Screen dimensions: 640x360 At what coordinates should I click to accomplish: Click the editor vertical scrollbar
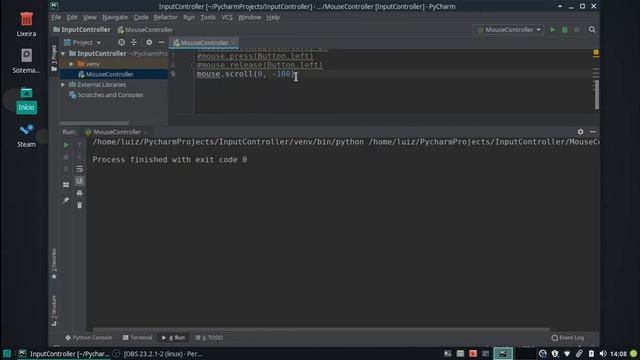coord(596,94)
